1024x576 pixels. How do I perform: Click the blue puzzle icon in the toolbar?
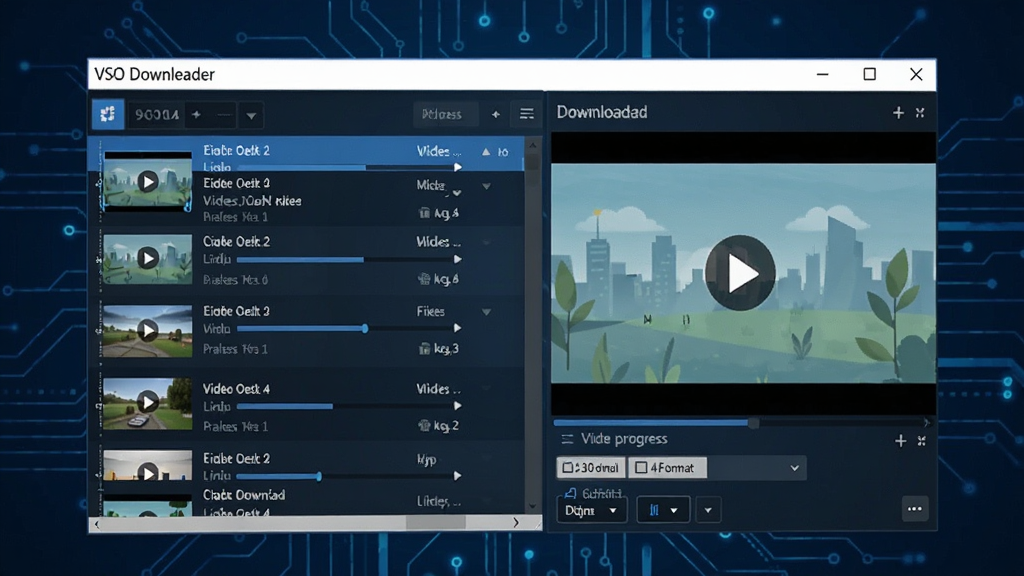coord(108,114)
